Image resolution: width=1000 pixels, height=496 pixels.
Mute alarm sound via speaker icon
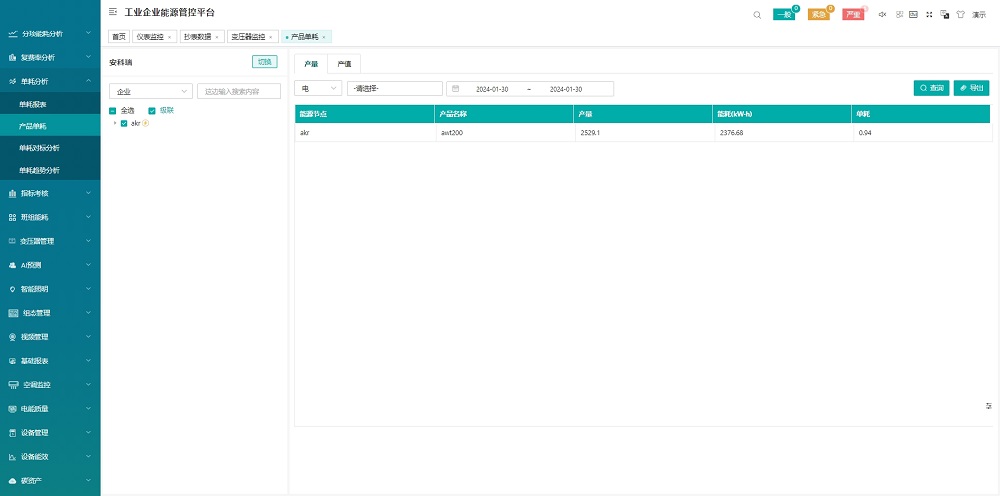[882, 14]
